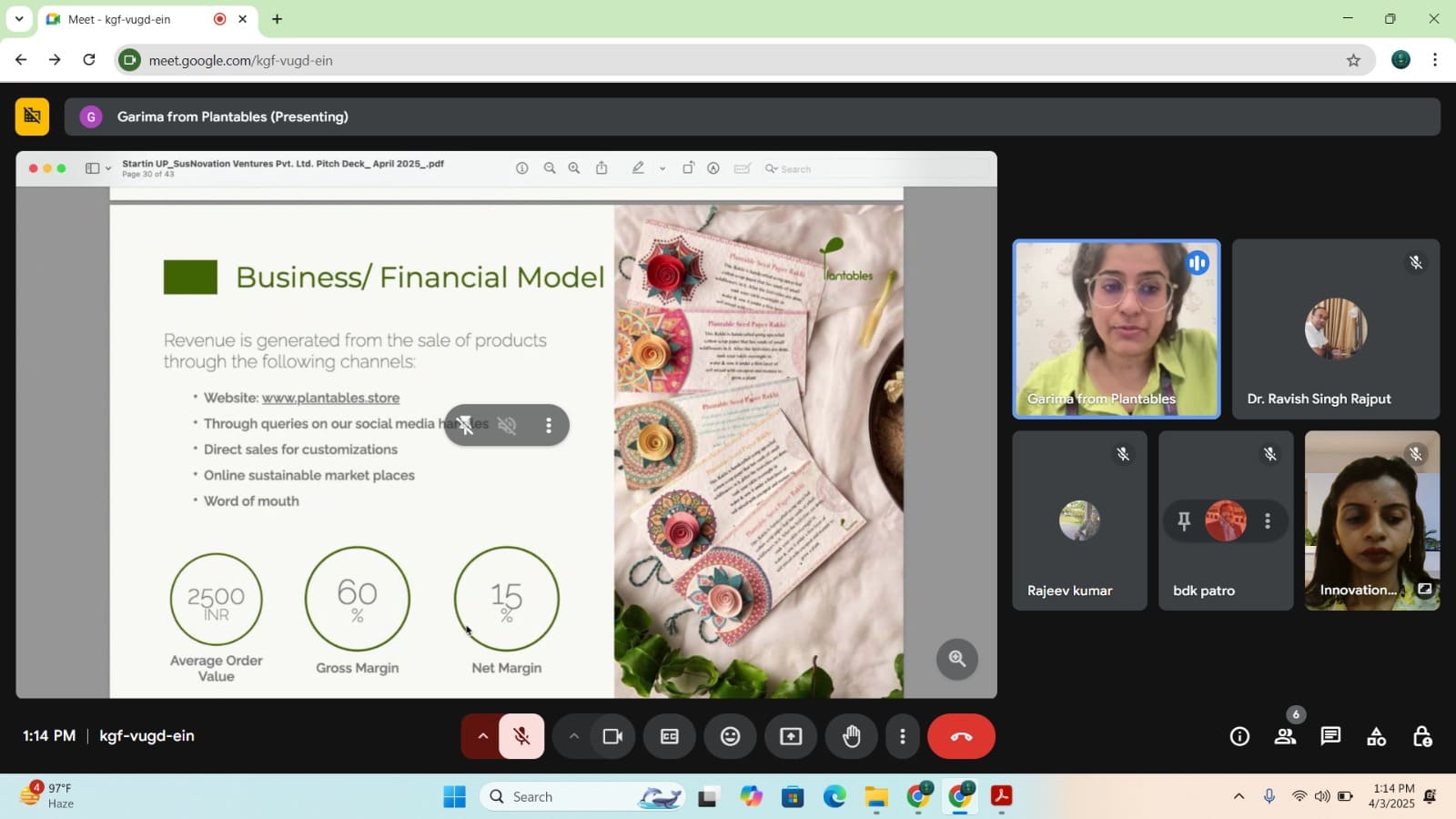Open the in-call chat messages panel
Screen dimensions: 1456x819
click(x=1330, y=736)
